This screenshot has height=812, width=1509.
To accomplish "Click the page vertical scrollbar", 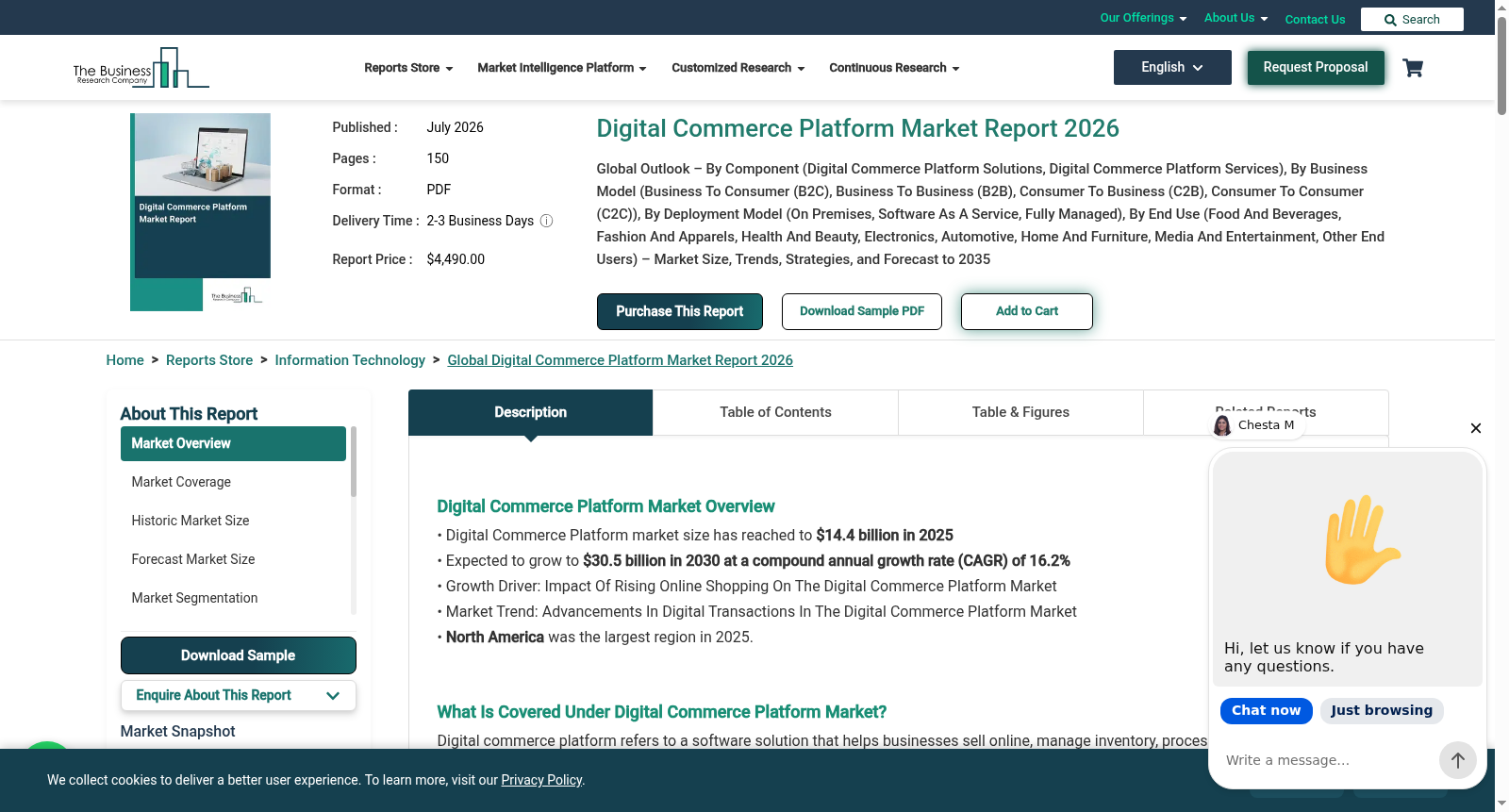I will click(x=1501, y=66).
